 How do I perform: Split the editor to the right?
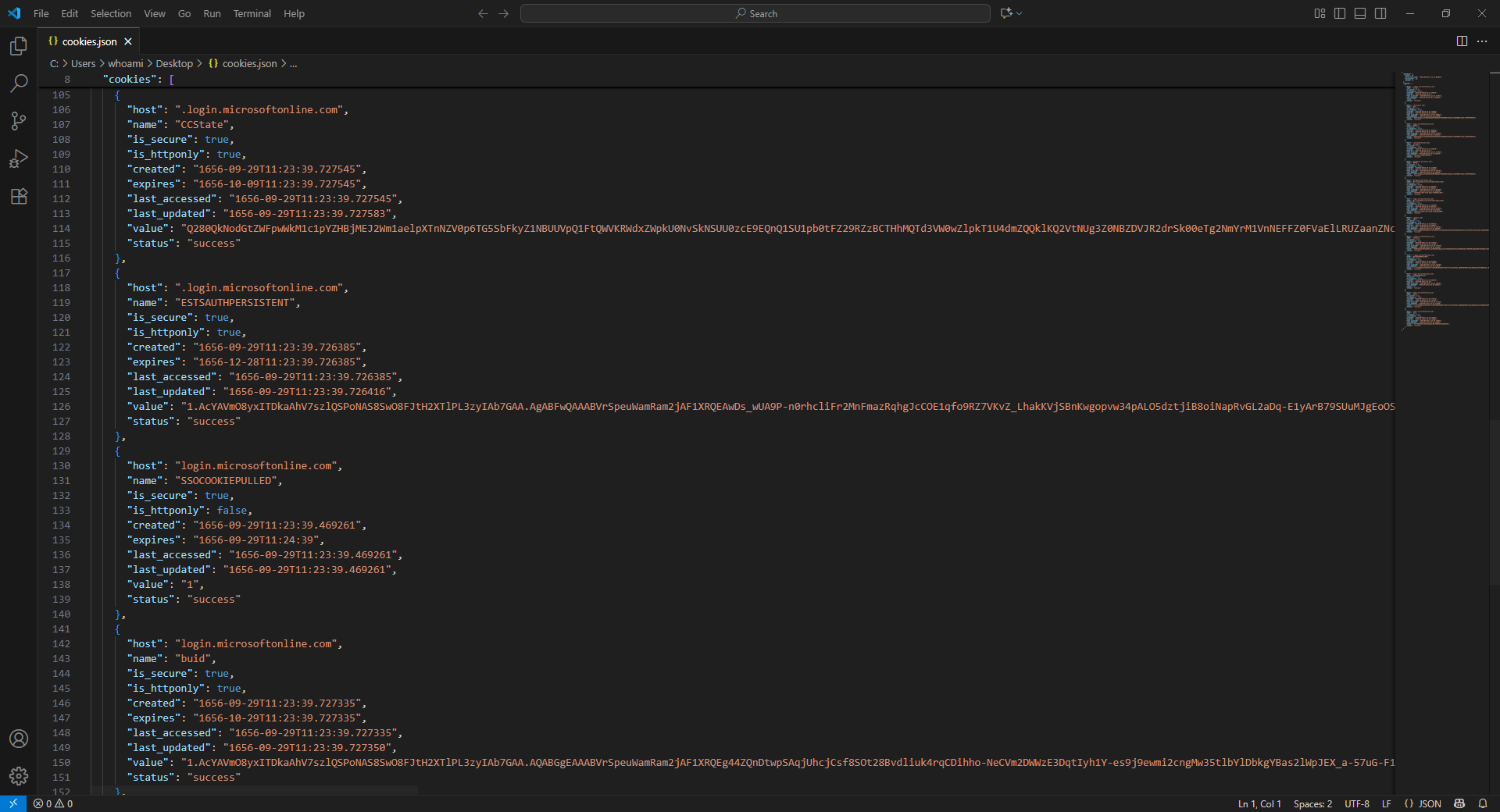coord(1462,41)
